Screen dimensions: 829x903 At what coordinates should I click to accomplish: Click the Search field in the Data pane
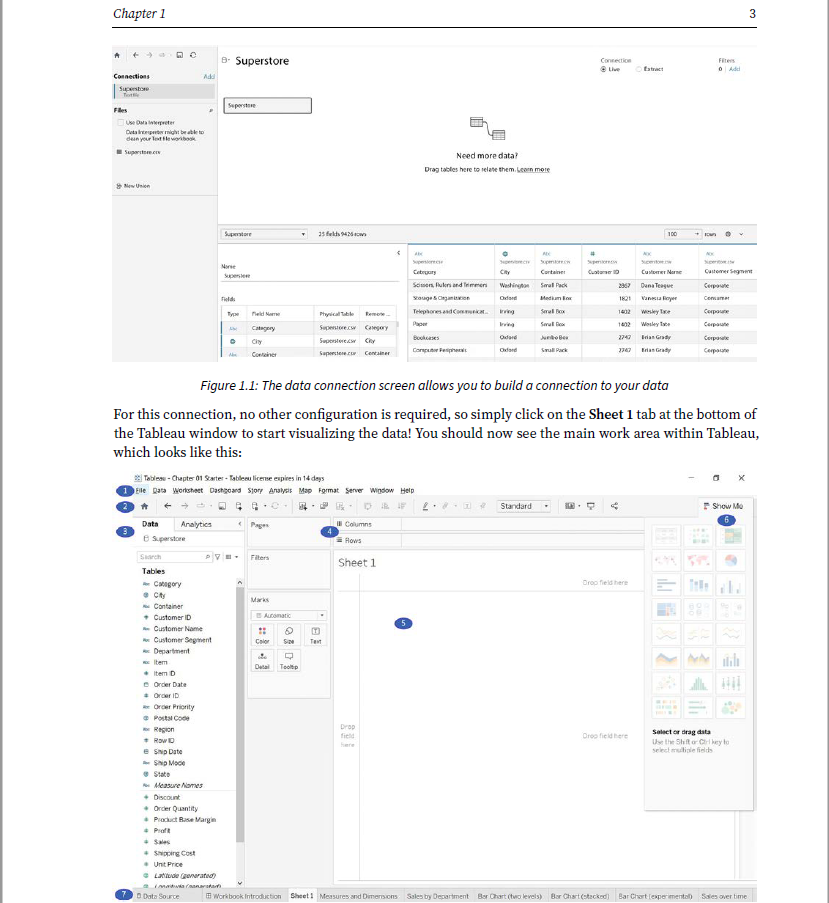174,557
